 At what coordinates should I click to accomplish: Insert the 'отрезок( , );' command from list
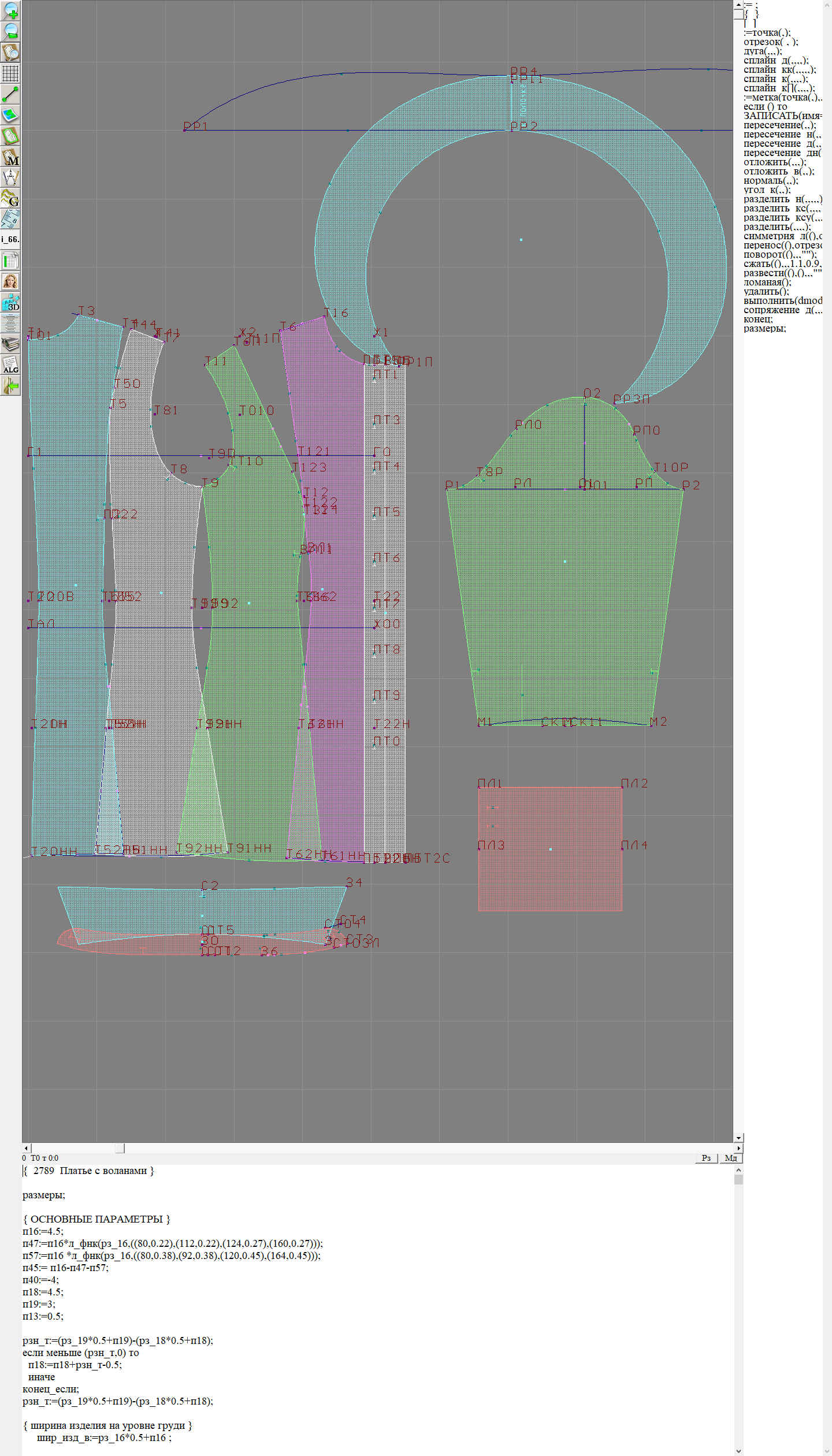(x=770, y=42)
